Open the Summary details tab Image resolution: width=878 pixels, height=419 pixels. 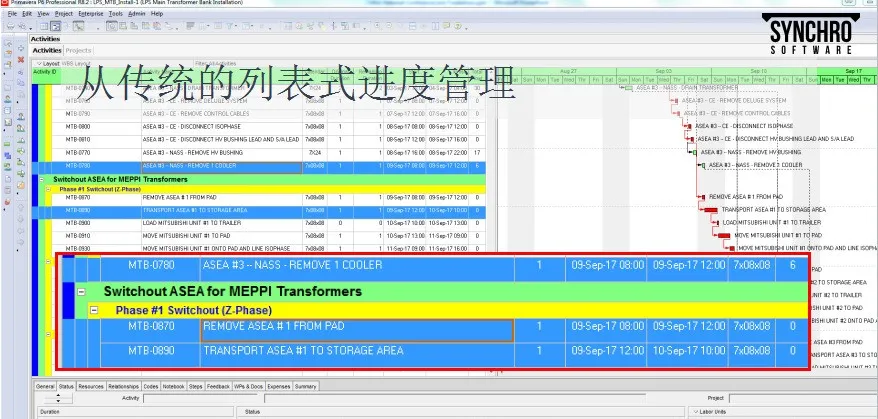(x=305, y=387)
